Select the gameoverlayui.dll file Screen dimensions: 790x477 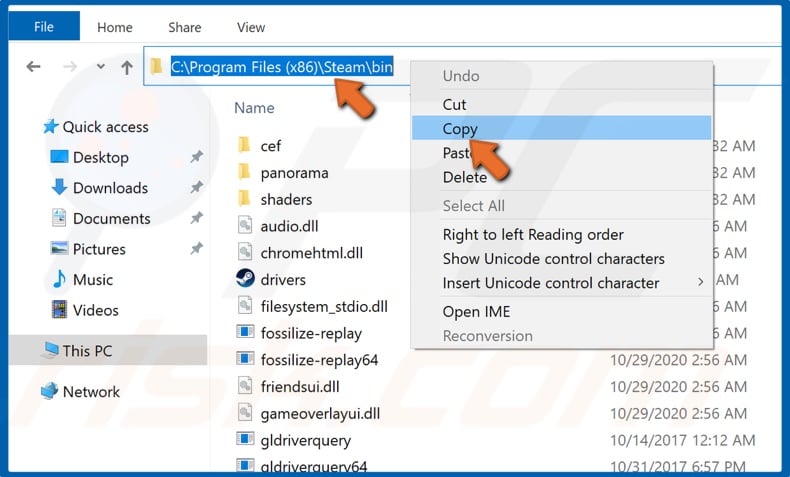coord(320,414)
